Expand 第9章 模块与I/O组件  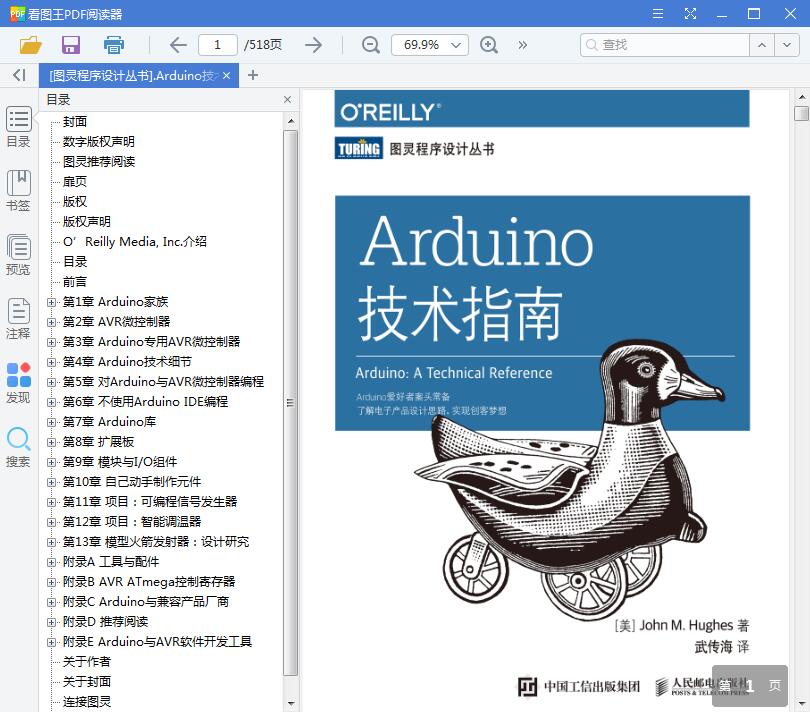pos(51,462)
